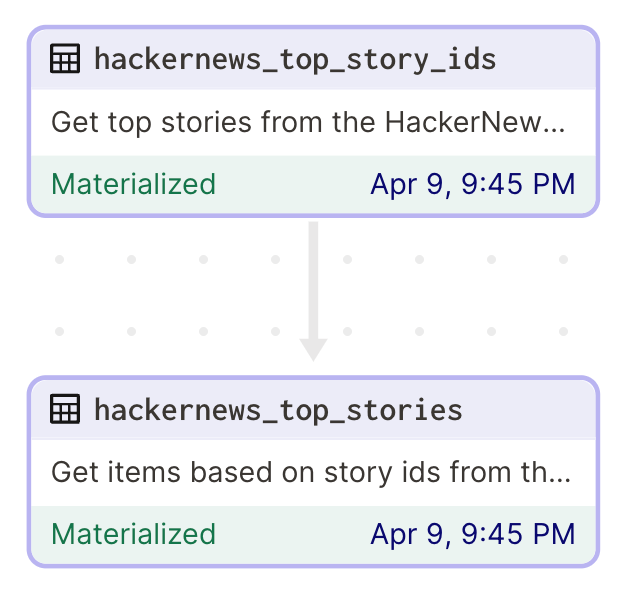Open Apr 9, 9:45 PM timestamp on top_stories
626x600 pixels.
pos(473,534)
